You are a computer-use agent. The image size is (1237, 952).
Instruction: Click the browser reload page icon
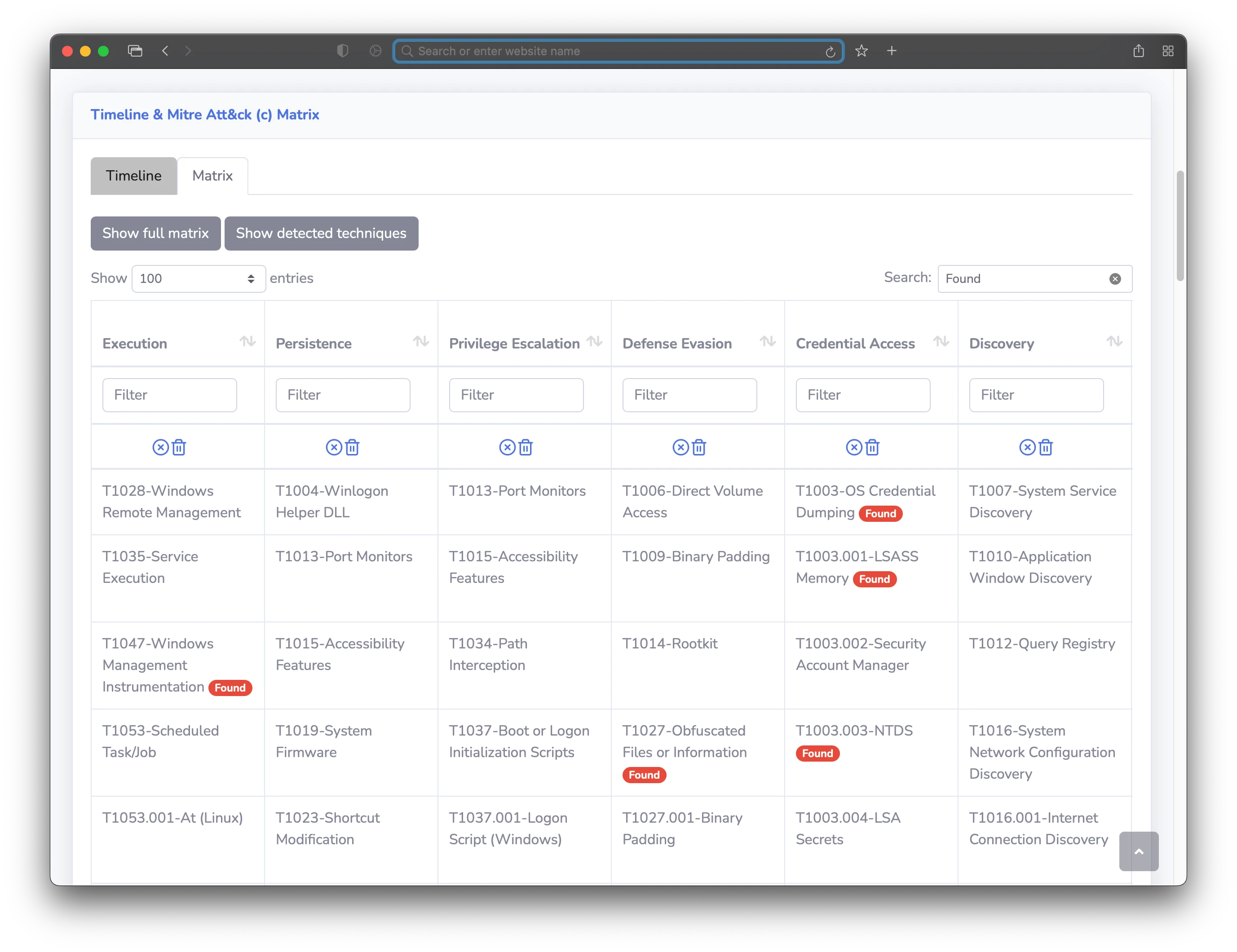point(831,52)
